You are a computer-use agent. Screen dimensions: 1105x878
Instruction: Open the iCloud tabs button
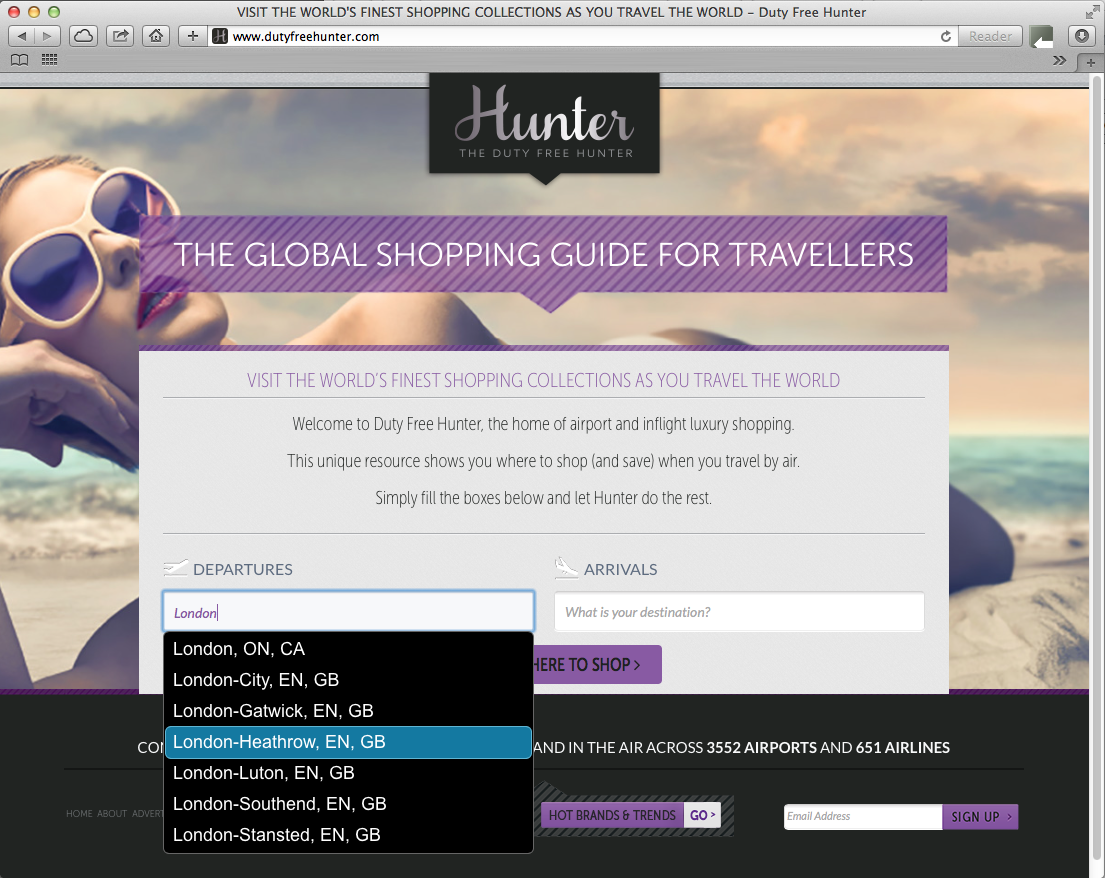(84, 36)
